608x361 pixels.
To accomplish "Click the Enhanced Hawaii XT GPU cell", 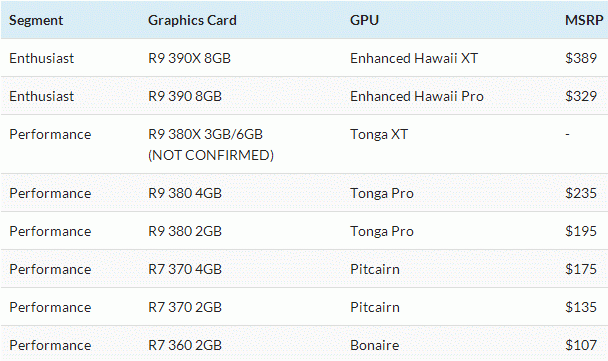I will point(414,58).
